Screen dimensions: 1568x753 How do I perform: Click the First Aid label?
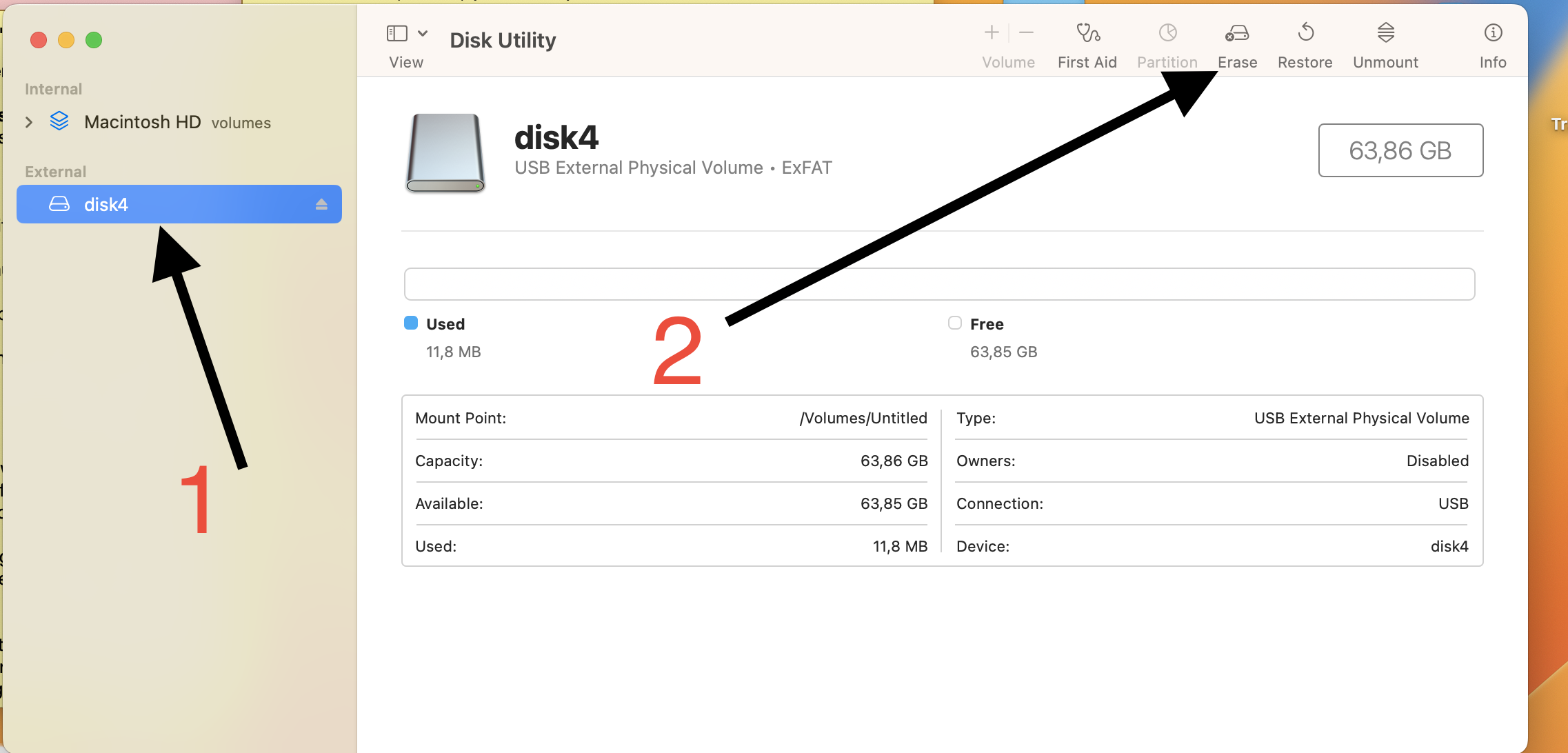pyautogui.click(x=1087, y=62)
